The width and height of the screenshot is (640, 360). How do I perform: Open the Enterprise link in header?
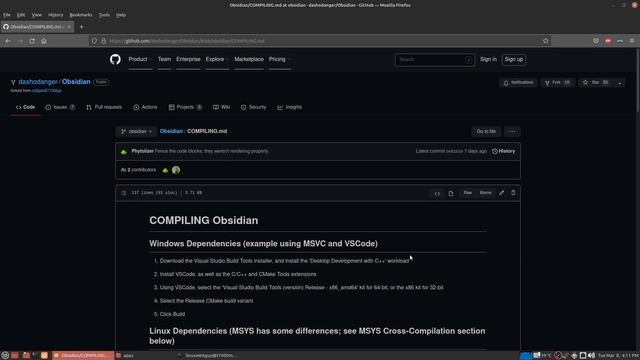[x=188, y=60]
